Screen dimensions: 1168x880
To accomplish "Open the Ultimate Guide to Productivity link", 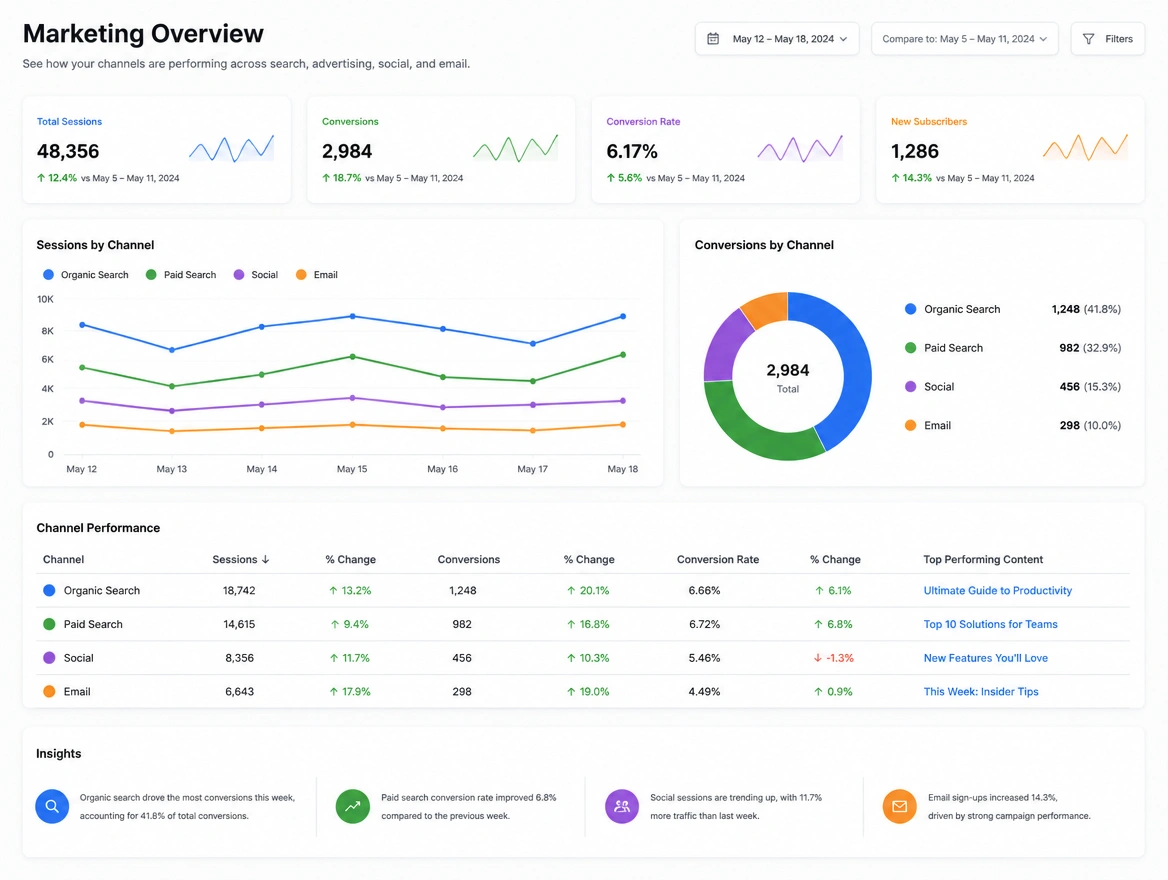I will [997, 591].
